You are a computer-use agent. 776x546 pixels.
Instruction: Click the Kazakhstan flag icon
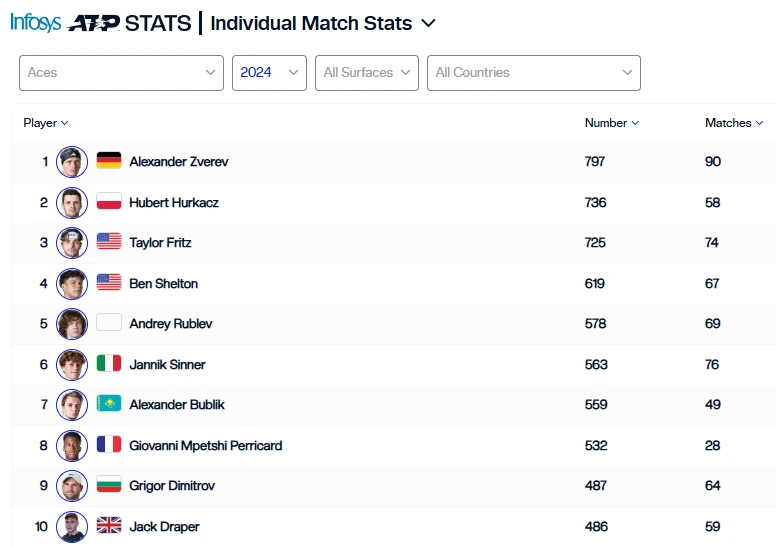click(x=109, y=404)
